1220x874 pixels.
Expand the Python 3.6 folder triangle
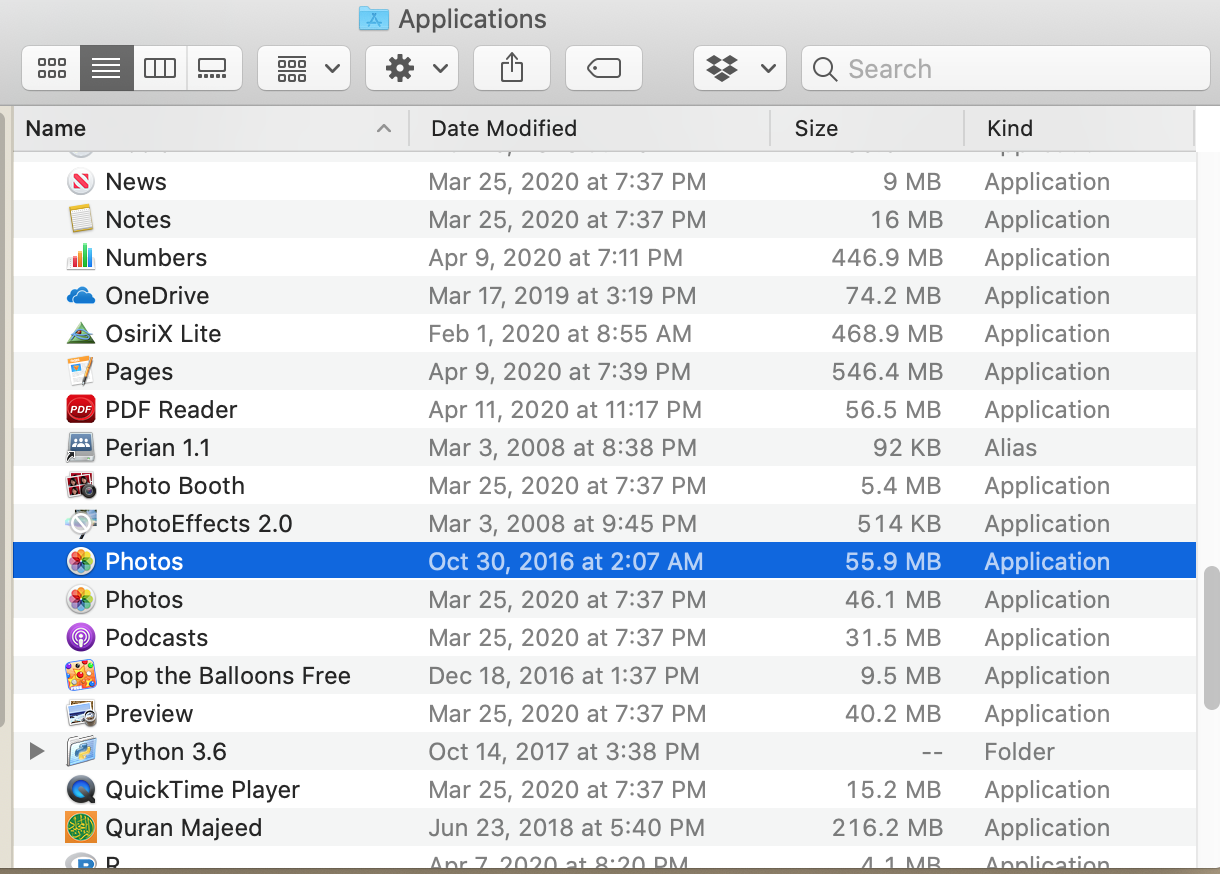tap(37, 751)
